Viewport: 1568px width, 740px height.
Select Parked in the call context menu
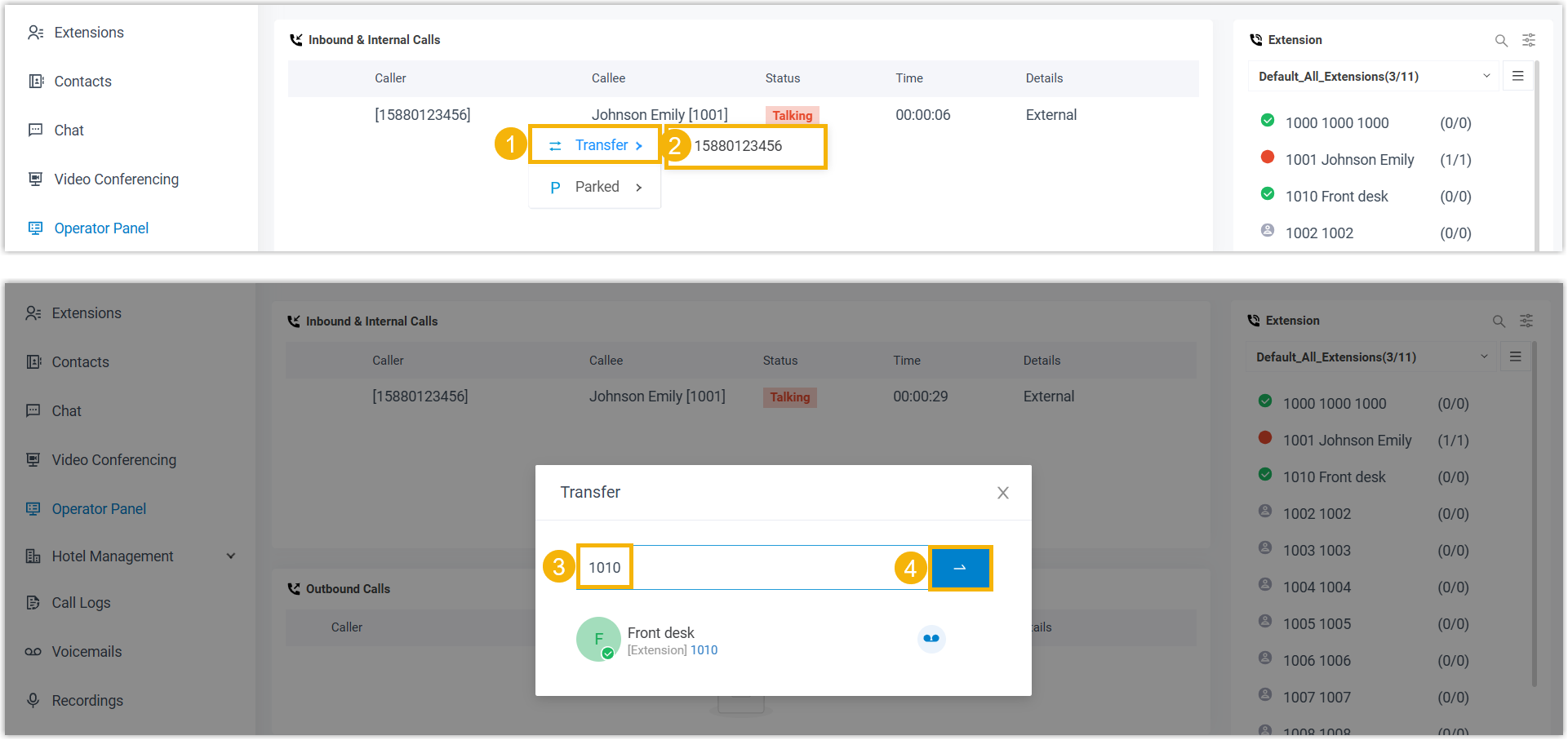[x=595, y=187]
